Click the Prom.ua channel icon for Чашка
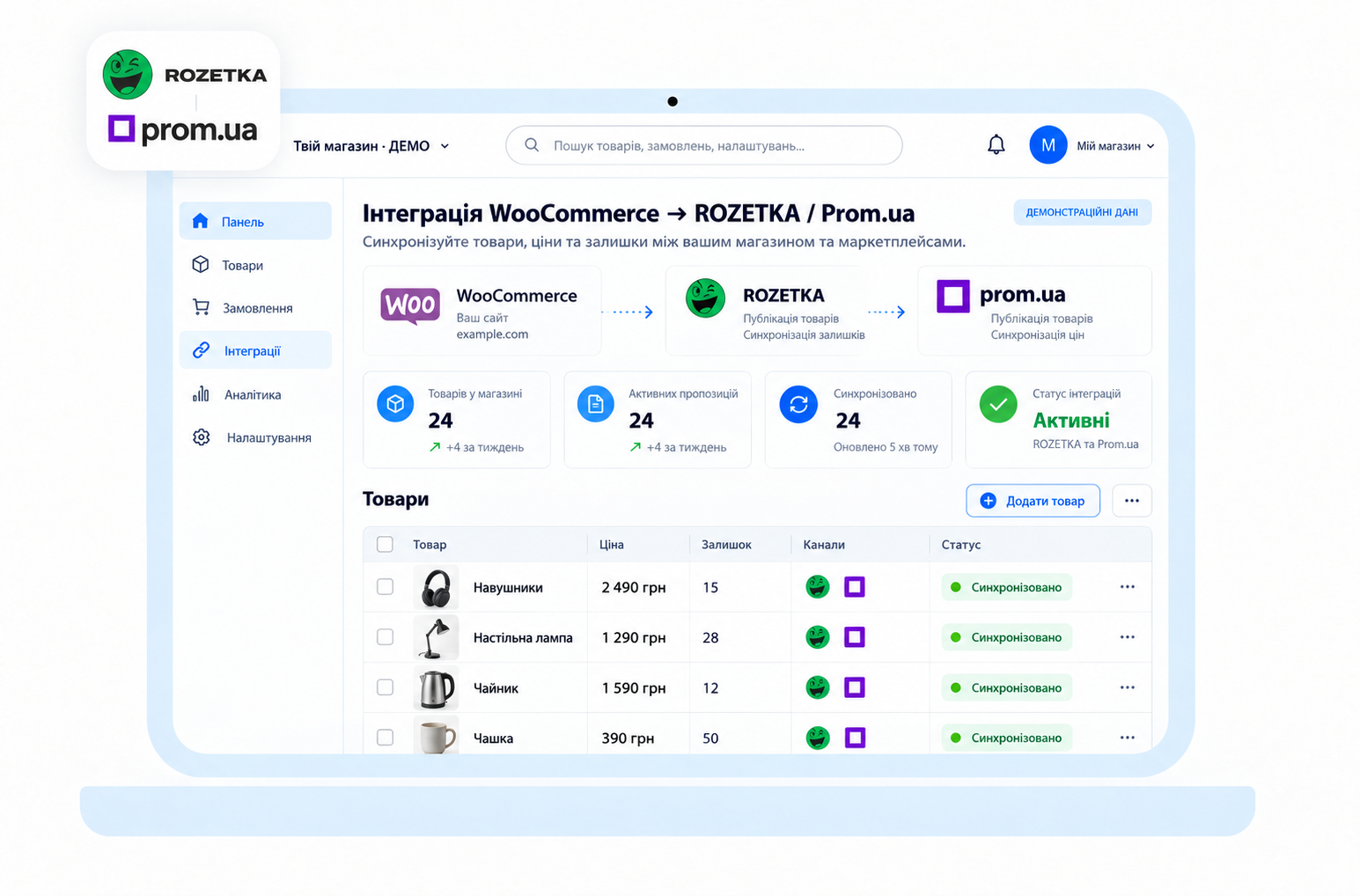This screenshot has width=1360, height=896. pos(855,738)
